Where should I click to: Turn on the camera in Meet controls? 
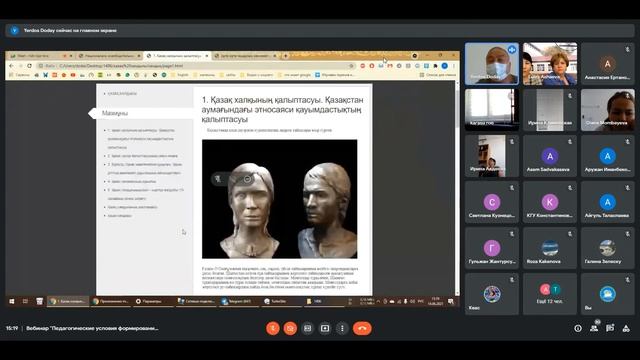coord(290,328)
